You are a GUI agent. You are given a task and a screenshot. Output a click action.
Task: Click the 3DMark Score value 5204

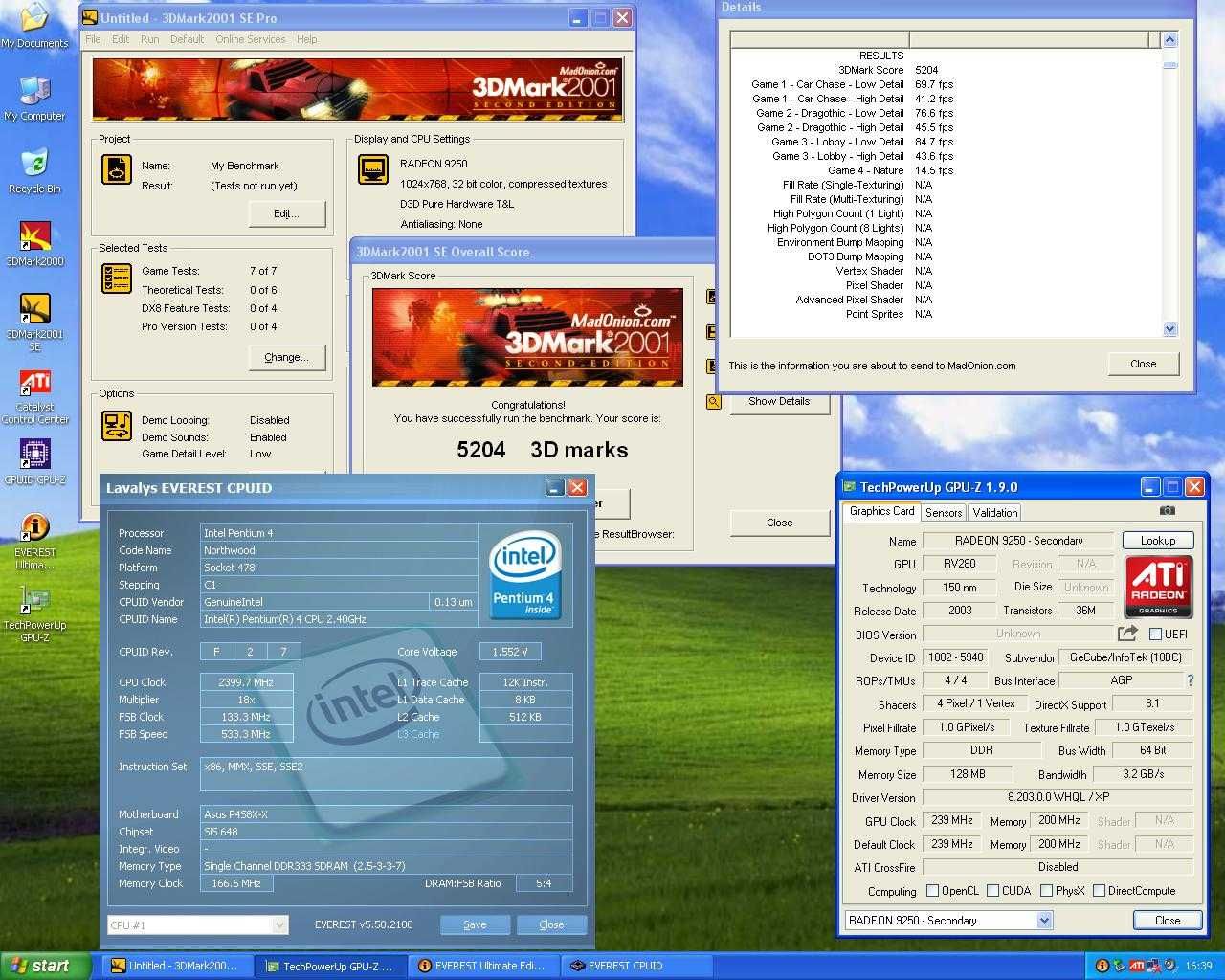click(926, 70)
